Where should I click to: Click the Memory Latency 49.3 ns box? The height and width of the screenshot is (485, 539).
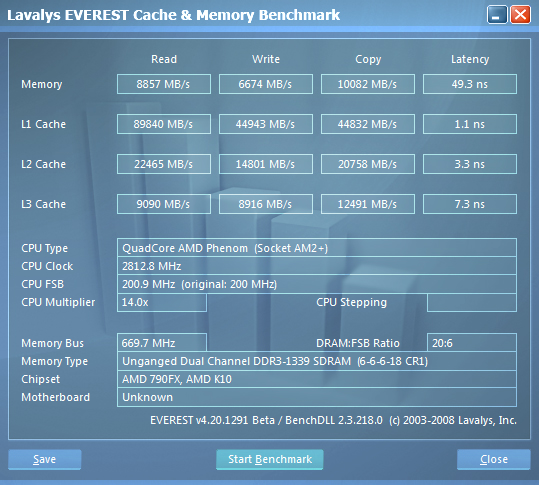click(470, 84)
